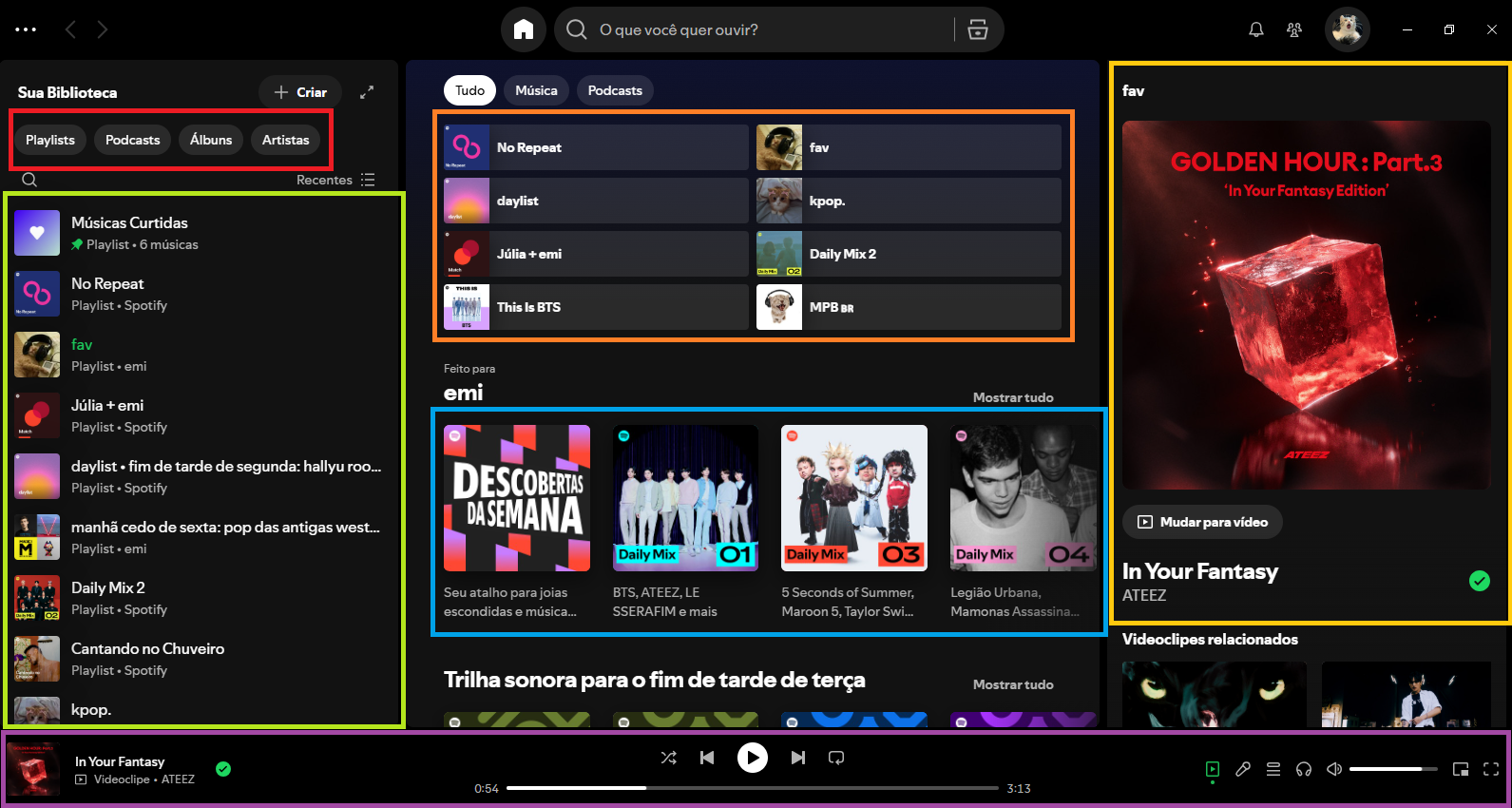Image resolution: width=1512 pixels, height=808 pixels.
Task: Click Mudar para vídeo button
Action: (x=1202, y=522)
